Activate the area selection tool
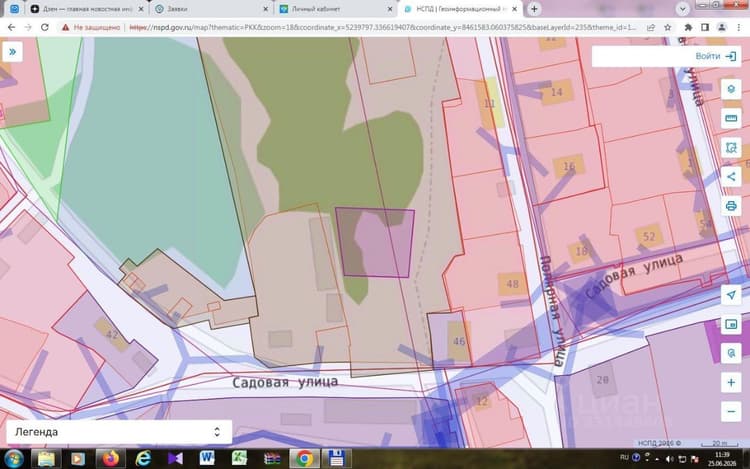Screen dimensions: 750x469 coord(731,148)
